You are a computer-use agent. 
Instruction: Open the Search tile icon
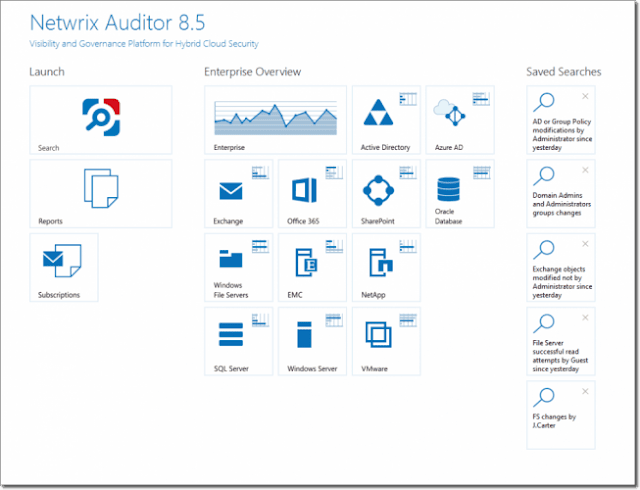tap(101, 117)
